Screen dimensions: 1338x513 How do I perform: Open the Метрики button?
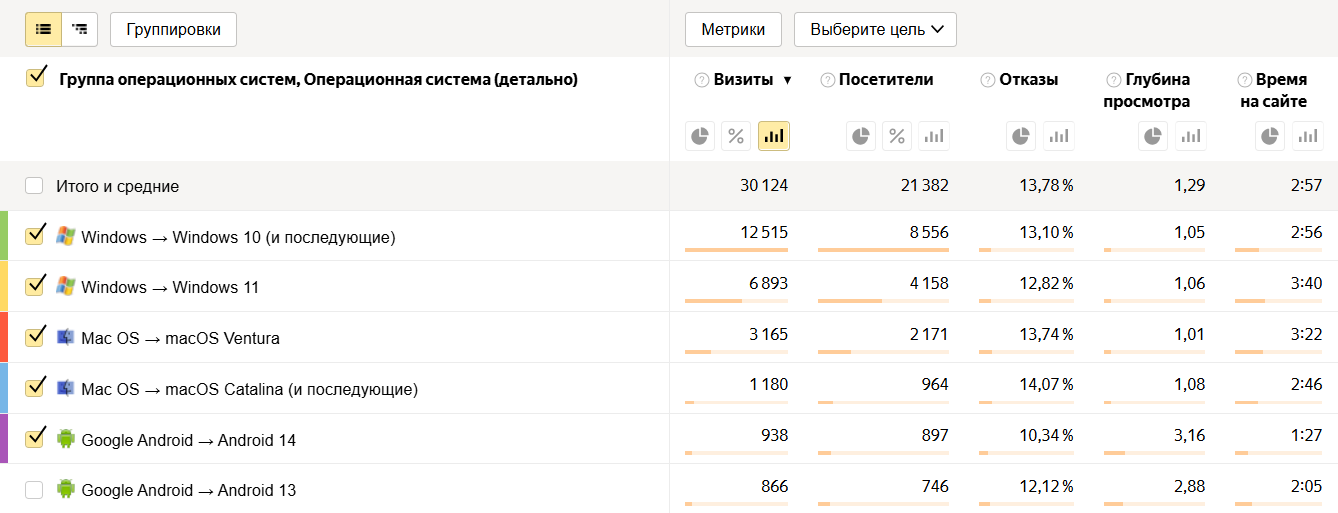tap(733, 29)
